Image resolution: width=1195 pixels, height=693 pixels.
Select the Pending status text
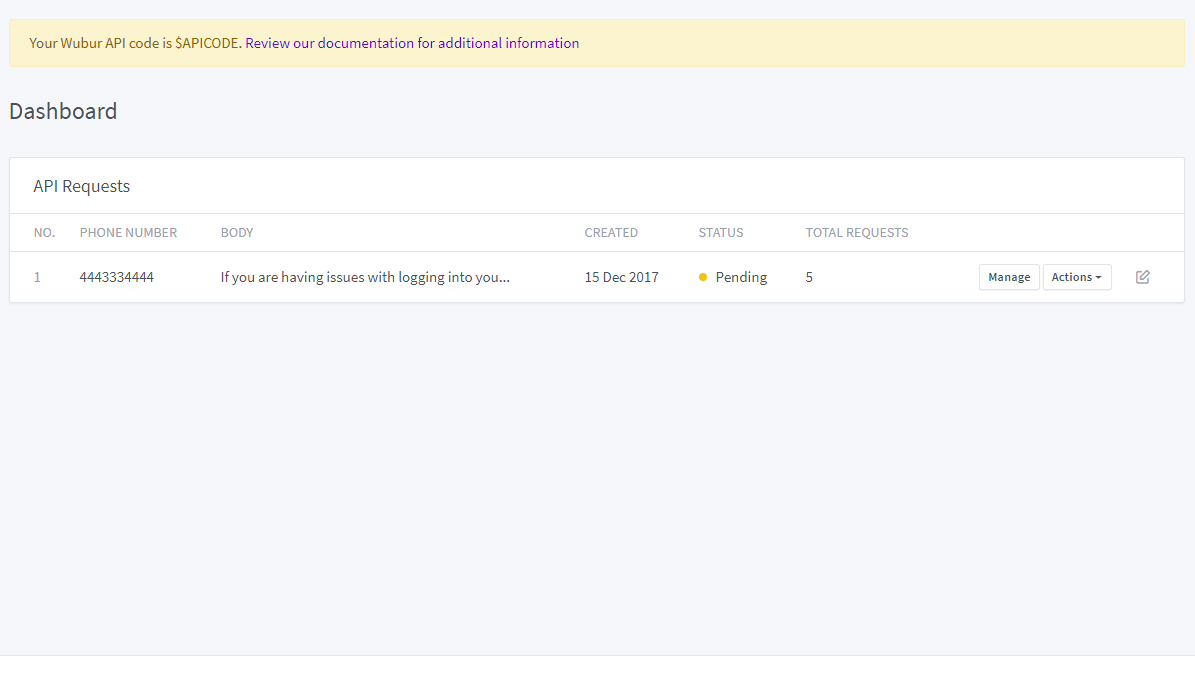(741, 278)
